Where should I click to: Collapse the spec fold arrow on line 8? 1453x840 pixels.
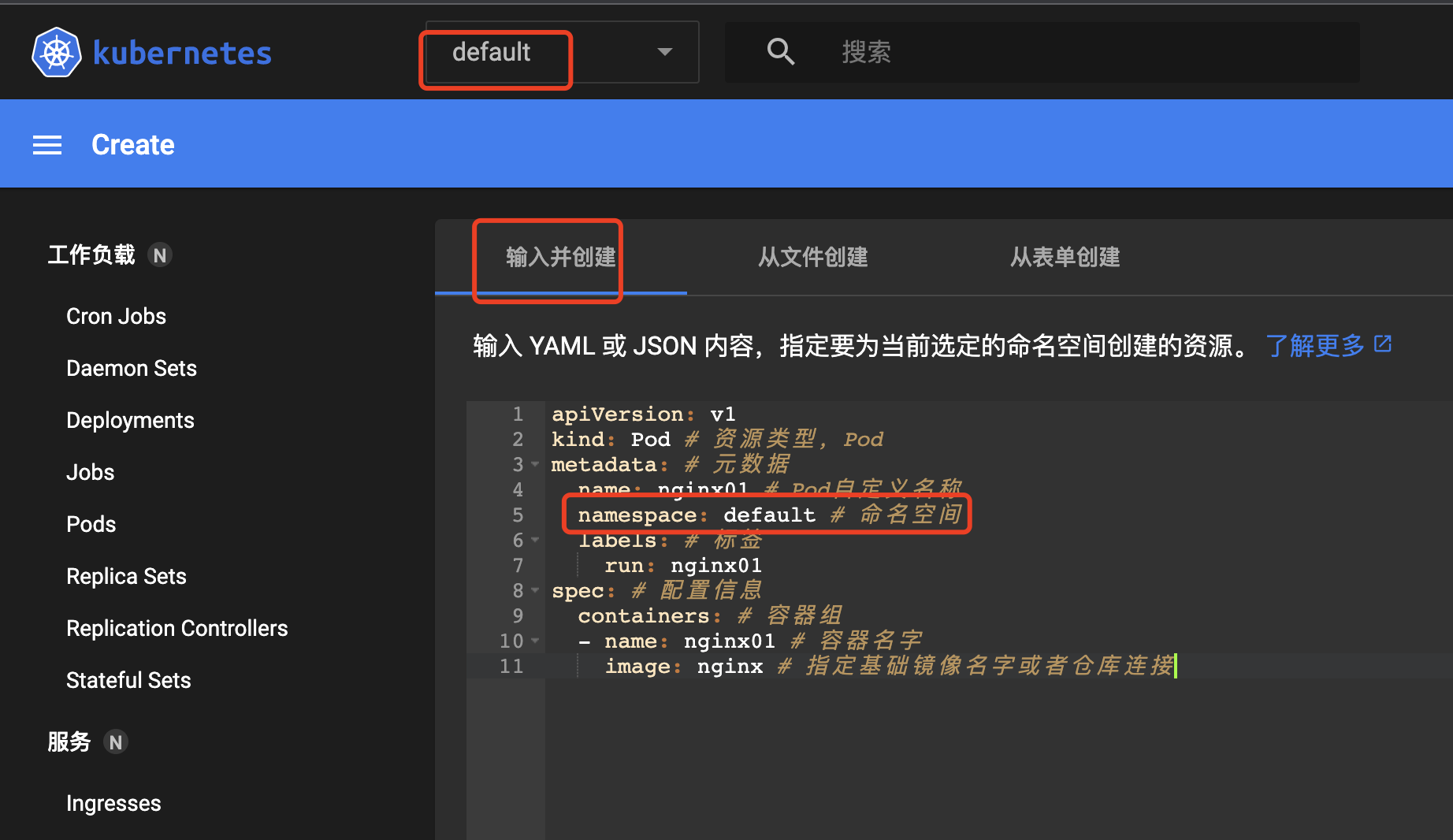535,591
